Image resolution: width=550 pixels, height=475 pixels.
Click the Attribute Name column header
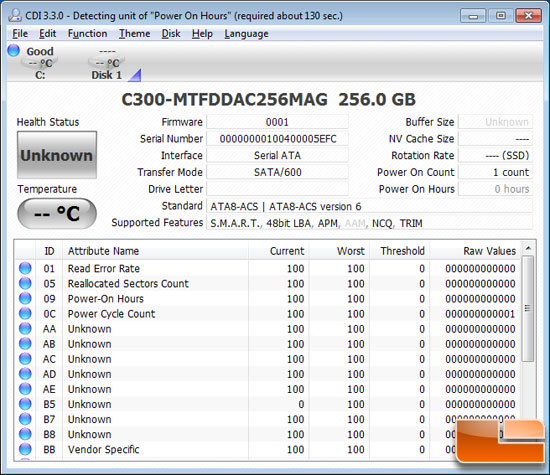pyautogui.click(x=155, y=251)
